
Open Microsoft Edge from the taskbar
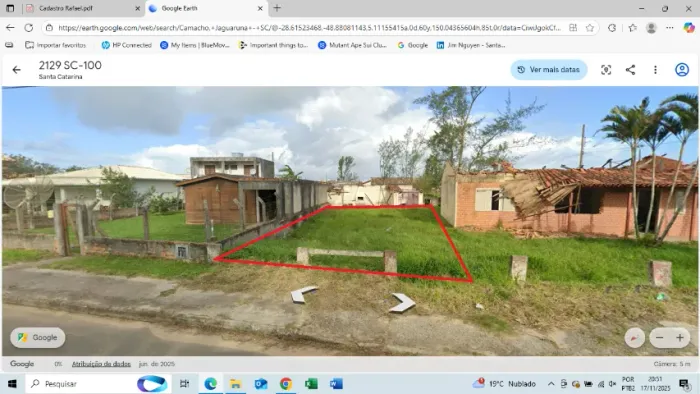(x=210, y=384)
